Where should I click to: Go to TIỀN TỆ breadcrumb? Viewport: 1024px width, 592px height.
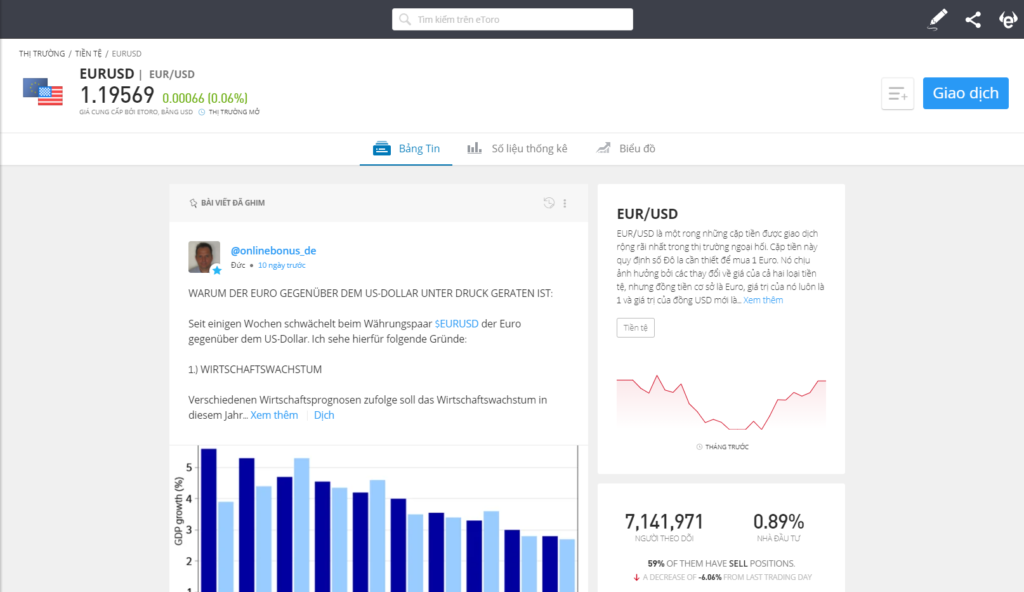click(88, 54)
